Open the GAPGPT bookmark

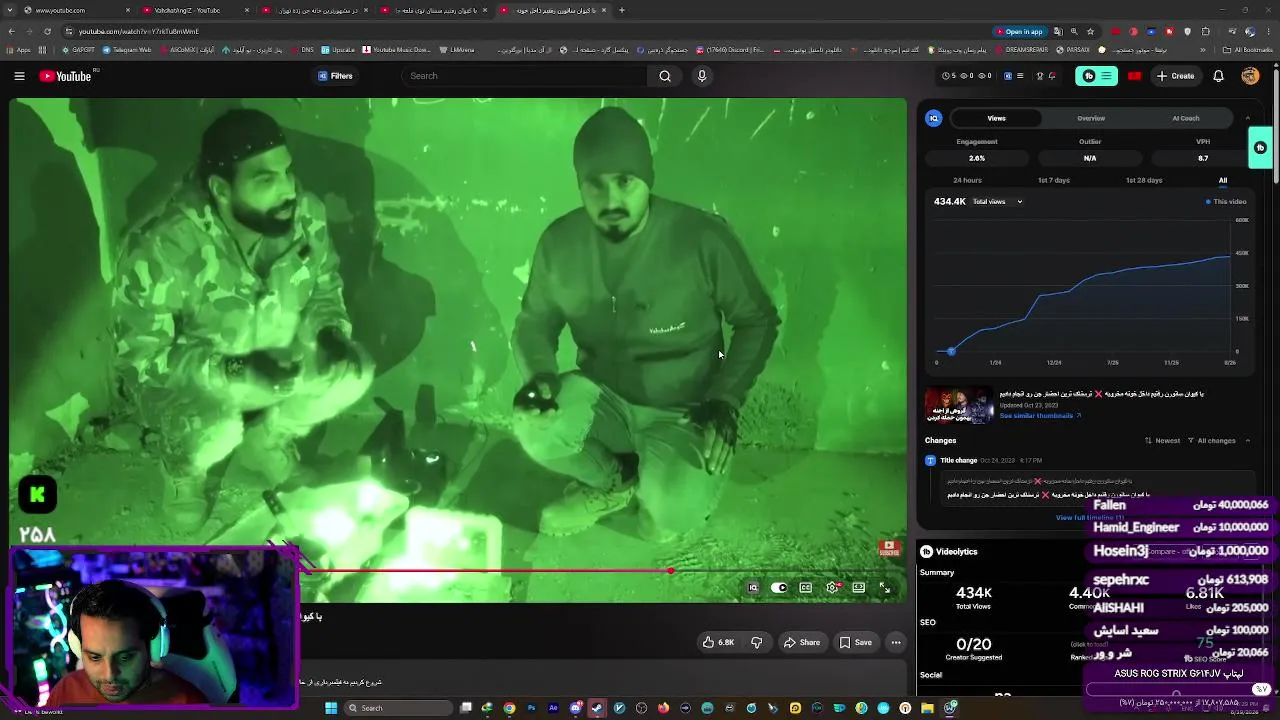[79, 50]
